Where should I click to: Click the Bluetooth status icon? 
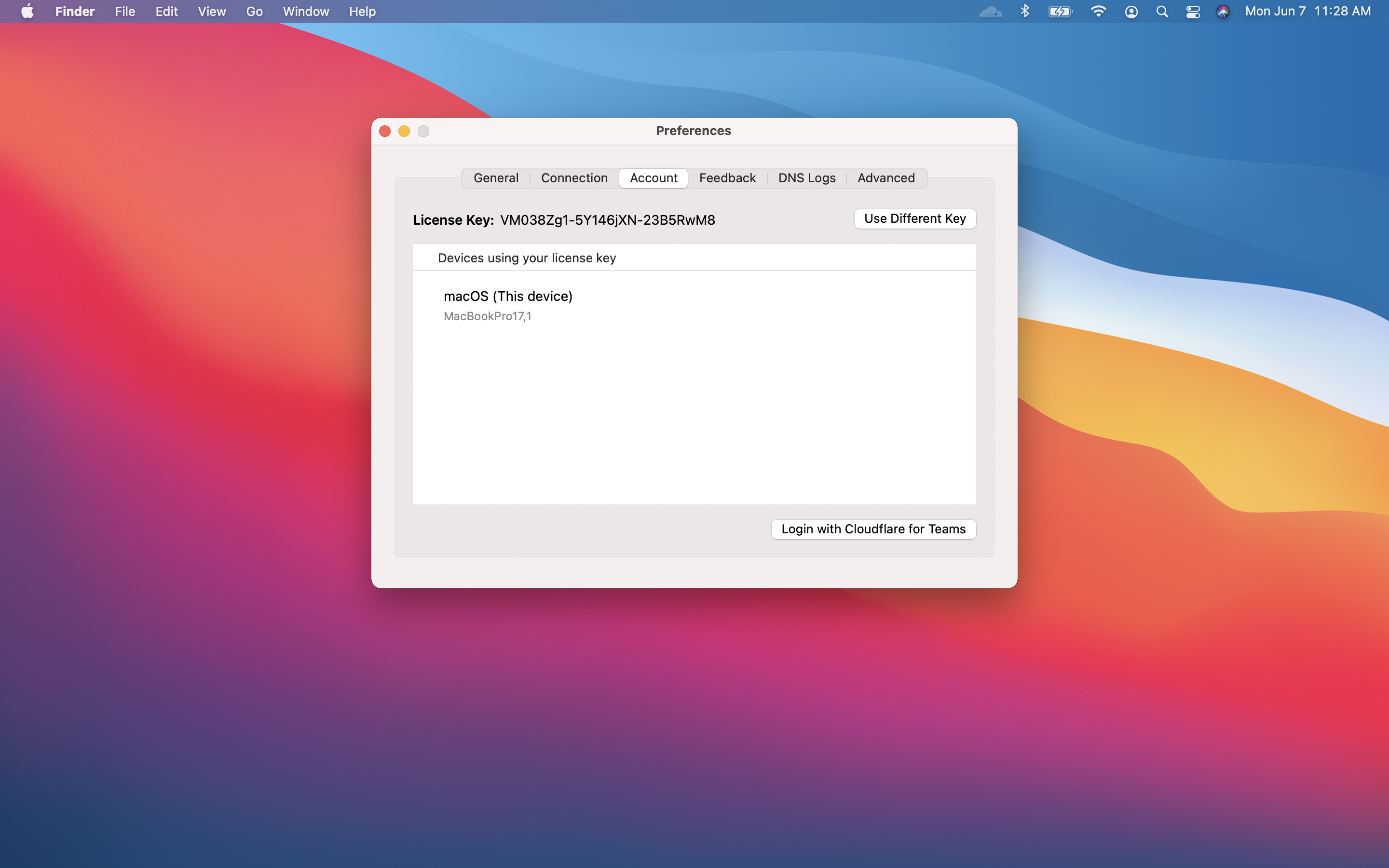[x=1025, y=12]
